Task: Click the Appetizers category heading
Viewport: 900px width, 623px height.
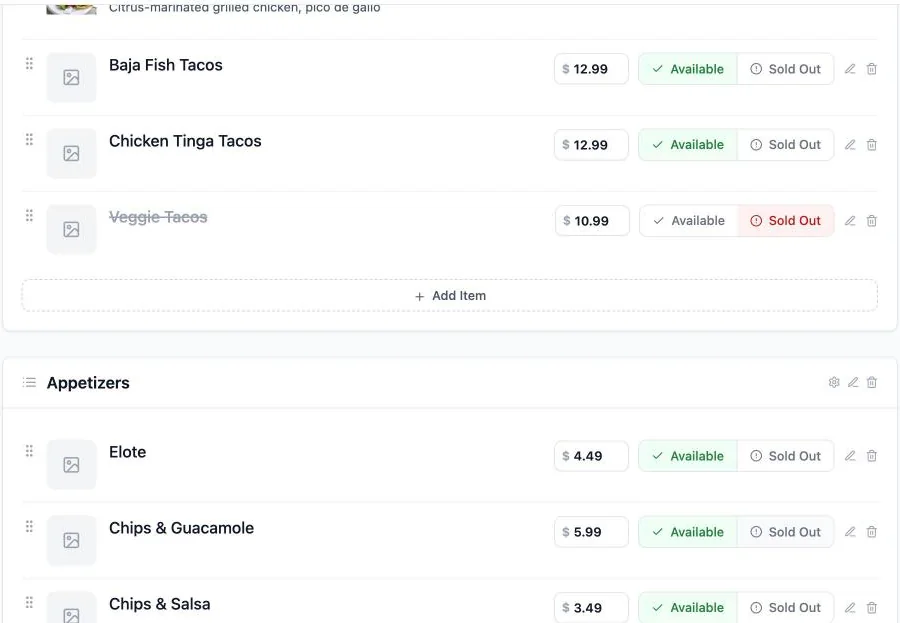Action: (x=88, y=383)
